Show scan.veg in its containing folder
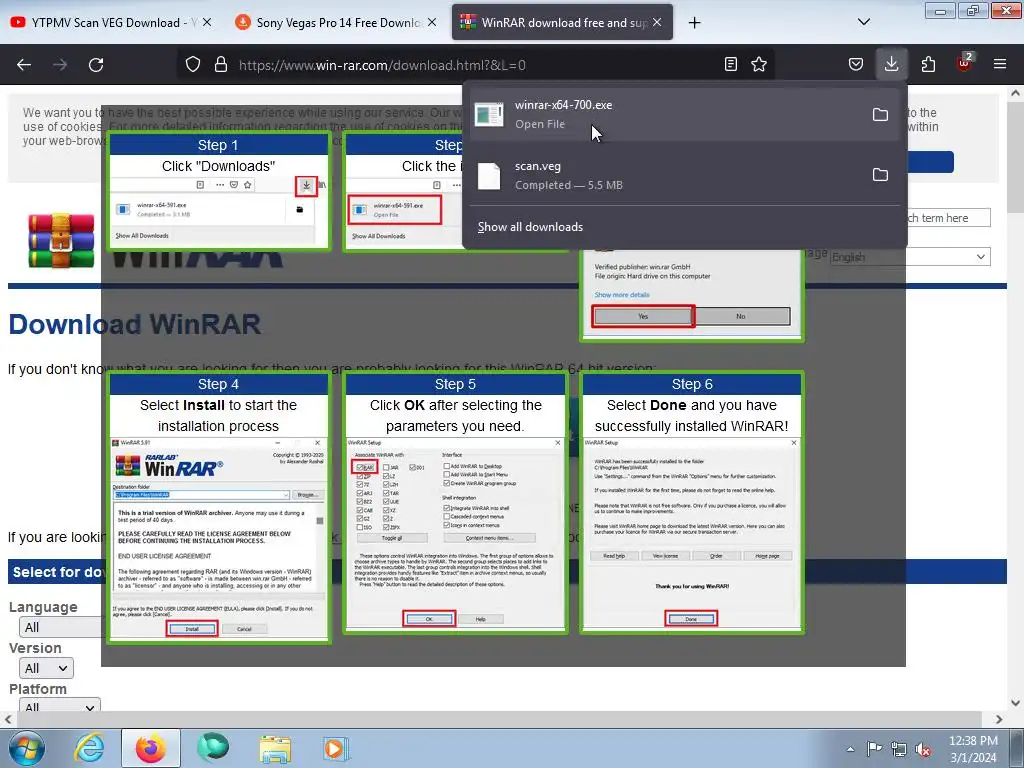Viewport: 1024px width, 768px height. pyautogui.click(x=880, y=175)
